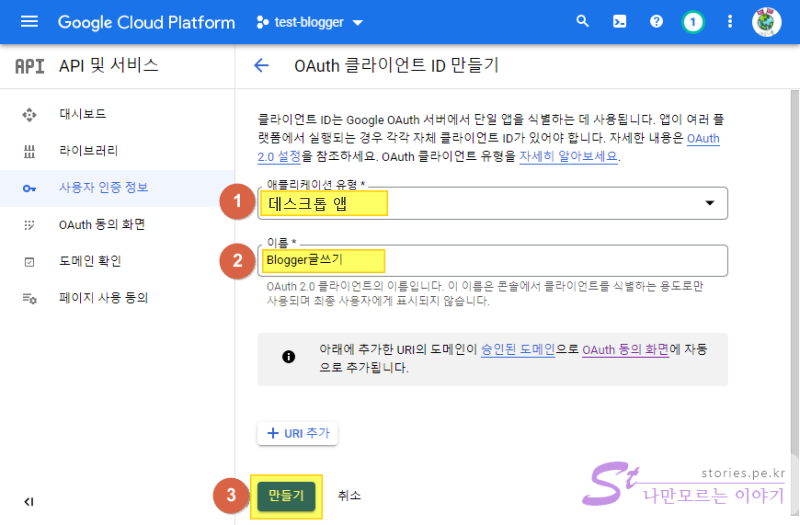Open the hamburger navigation menu
This screenshot has height=525, width=800.
pos(29,22)
